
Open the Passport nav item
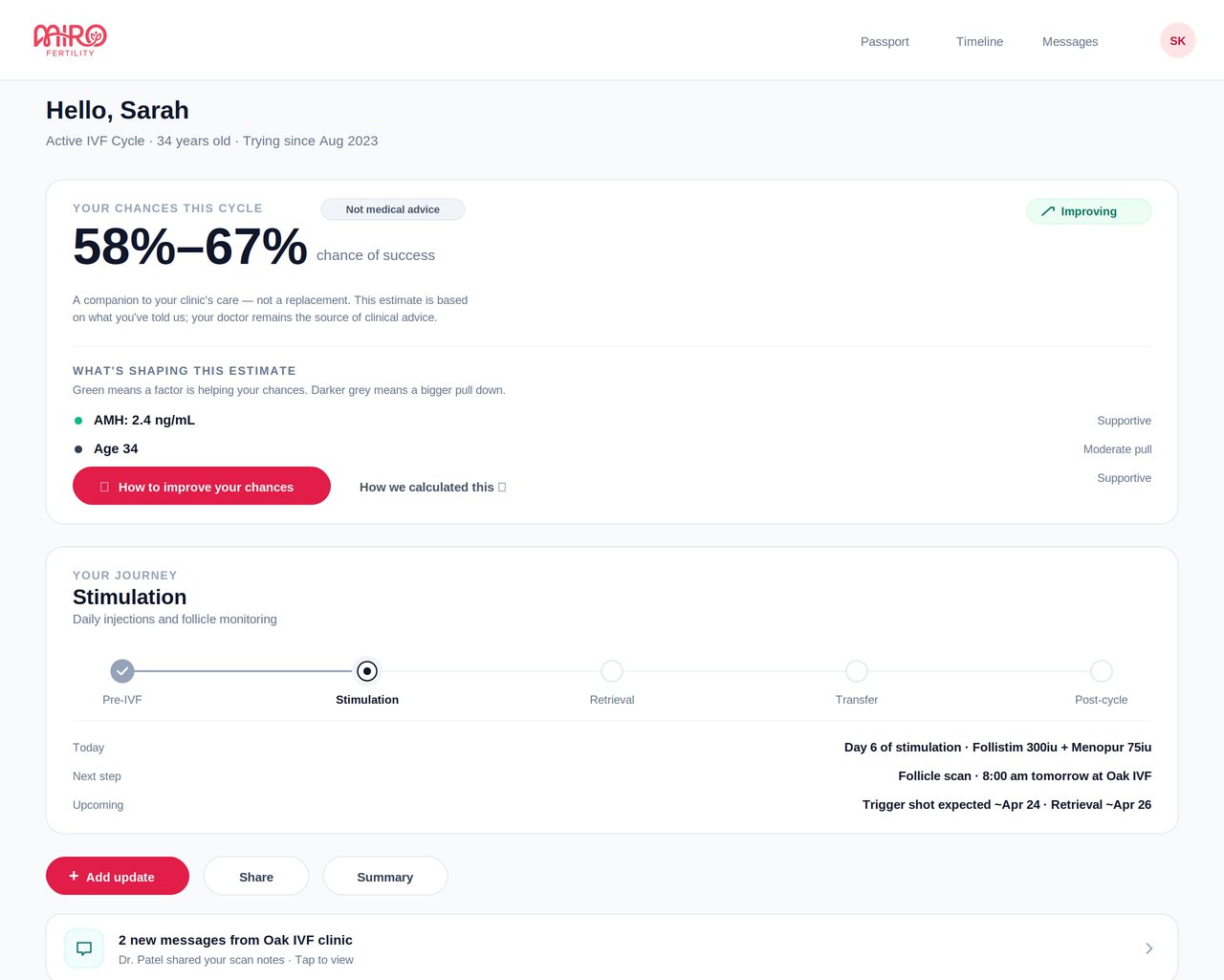[885, 41]
